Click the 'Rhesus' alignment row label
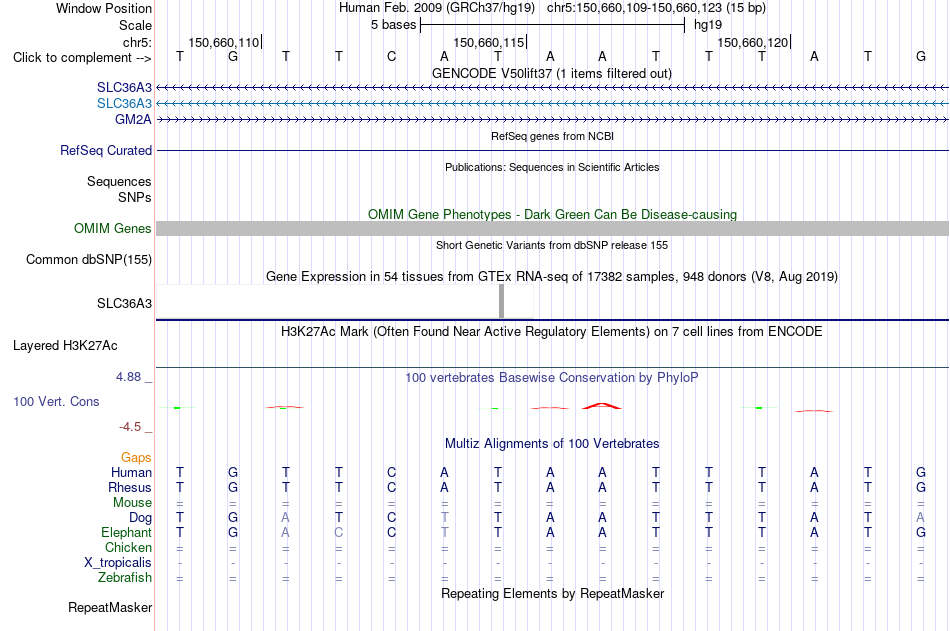Image resolution: width=950 pixels, height=631 pixels. point(130,488)
